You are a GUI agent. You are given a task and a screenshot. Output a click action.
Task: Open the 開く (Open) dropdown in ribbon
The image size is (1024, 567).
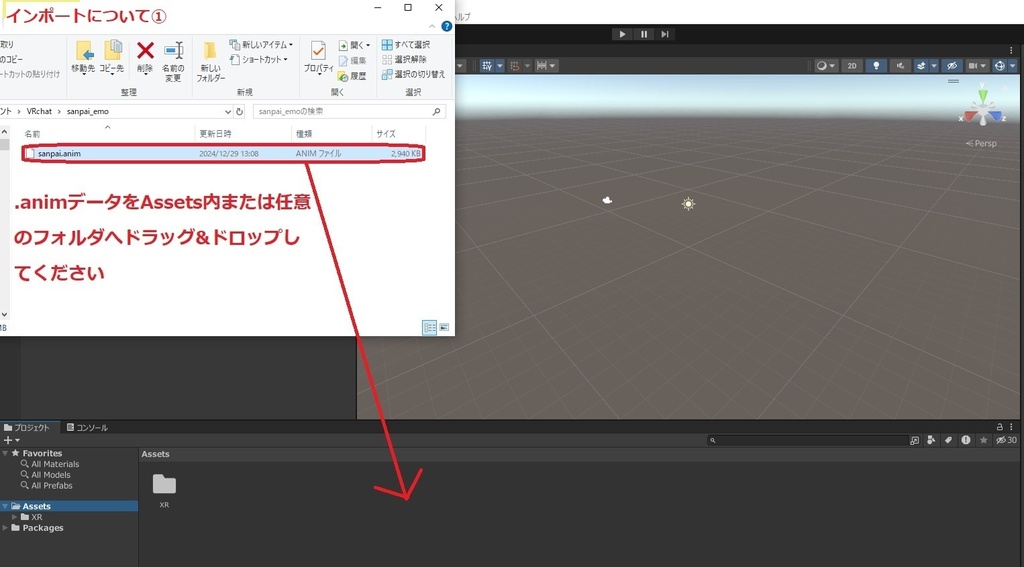(354, 45)
